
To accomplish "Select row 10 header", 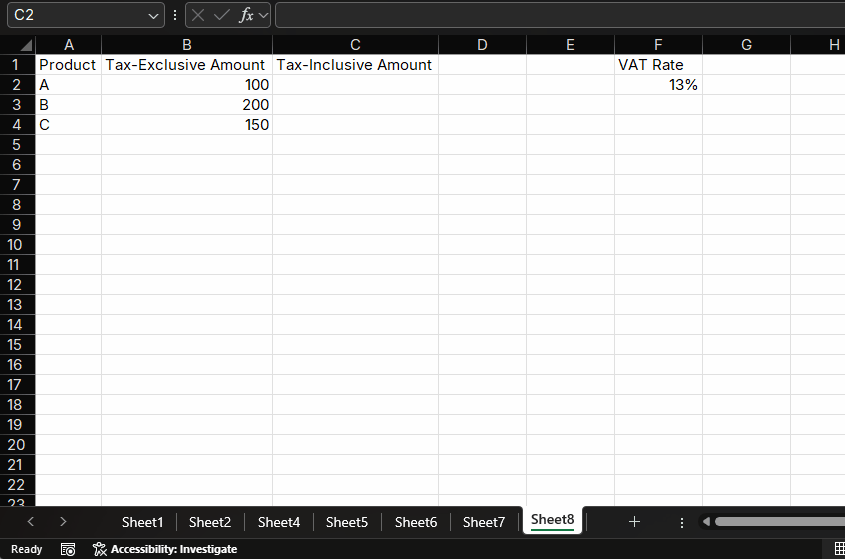I will click(17, 245).
